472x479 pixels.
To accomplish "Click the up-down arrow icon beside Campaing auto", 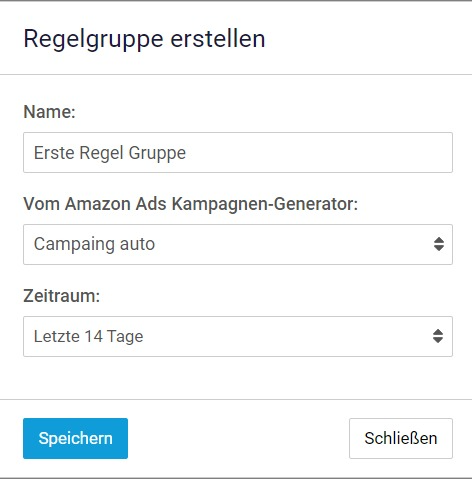I will point(439,244).
